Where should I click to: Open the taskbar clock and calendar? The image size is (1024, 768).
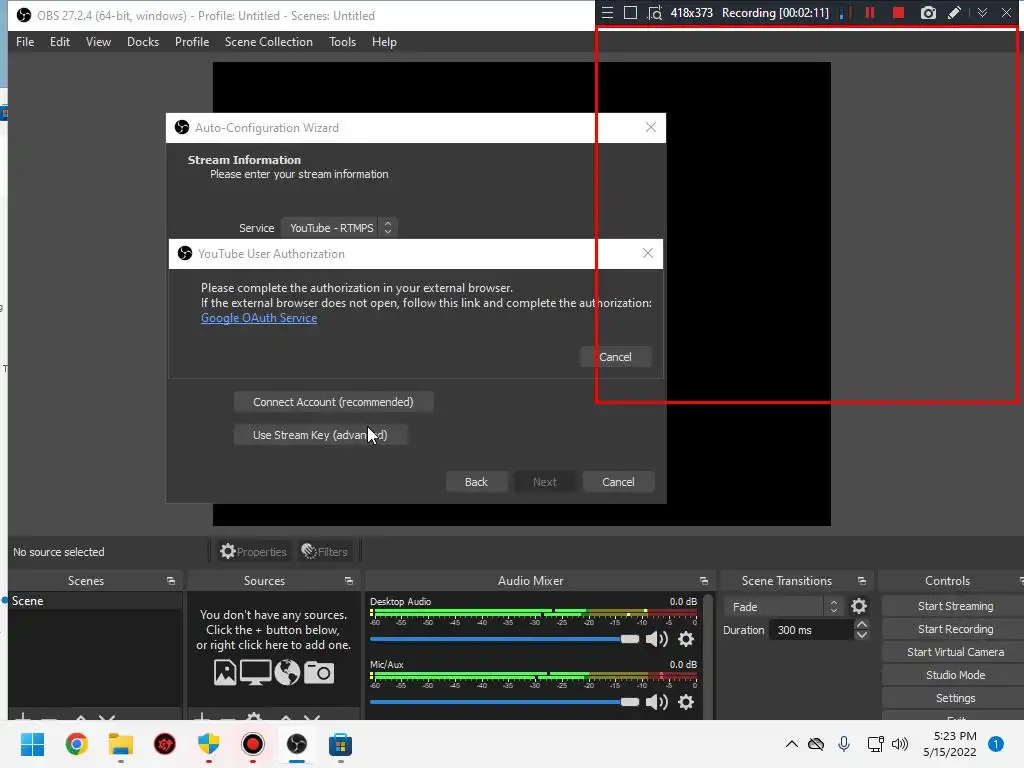click(950, 744)
